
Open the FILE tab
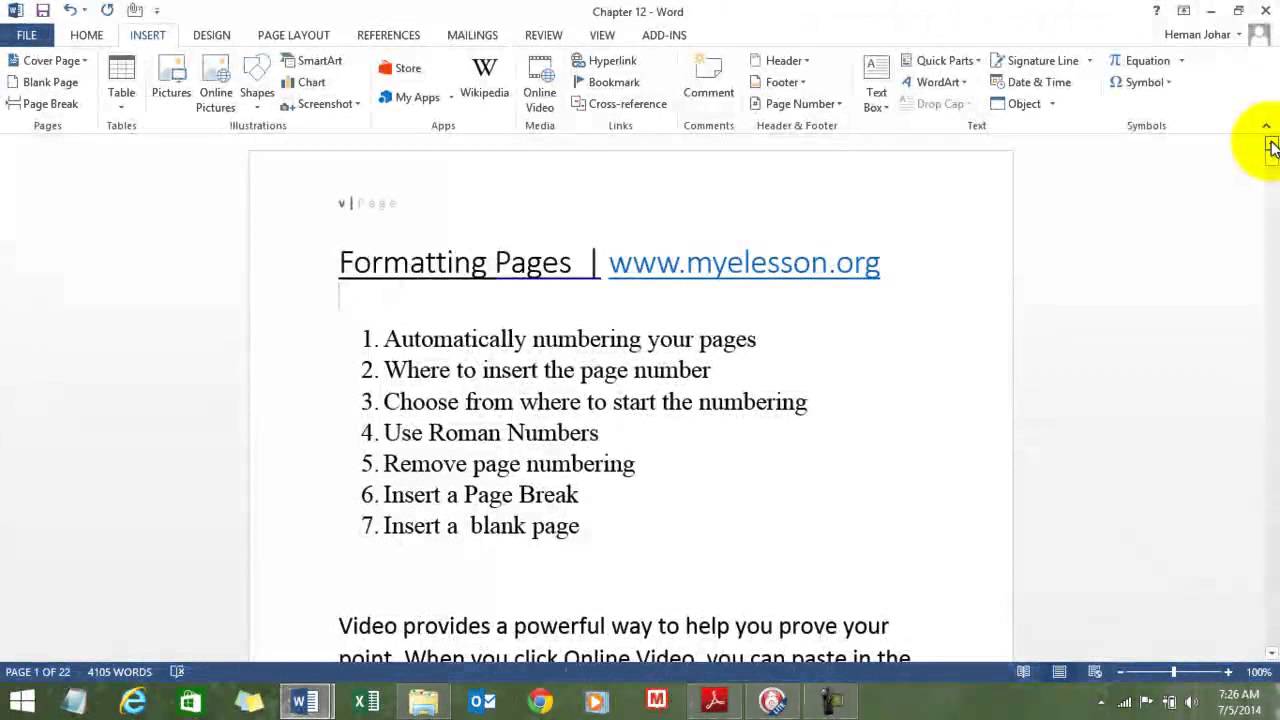click(26, 35)
